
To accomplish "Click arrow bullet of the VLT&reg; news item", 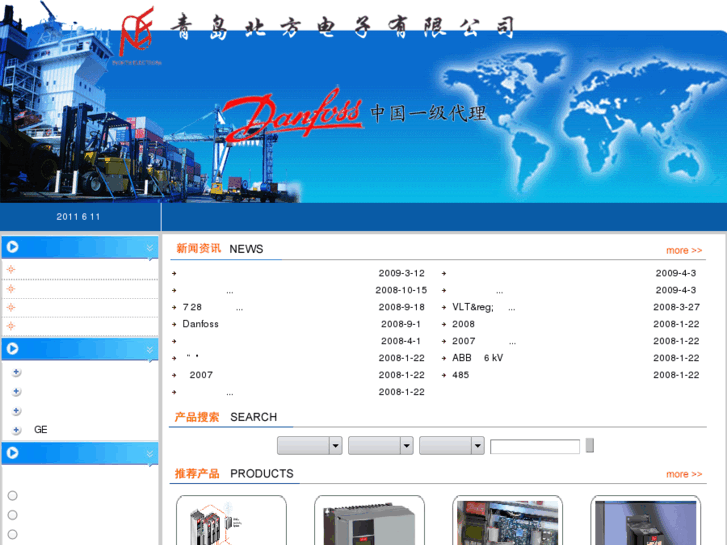I will (x=444, y=307).
